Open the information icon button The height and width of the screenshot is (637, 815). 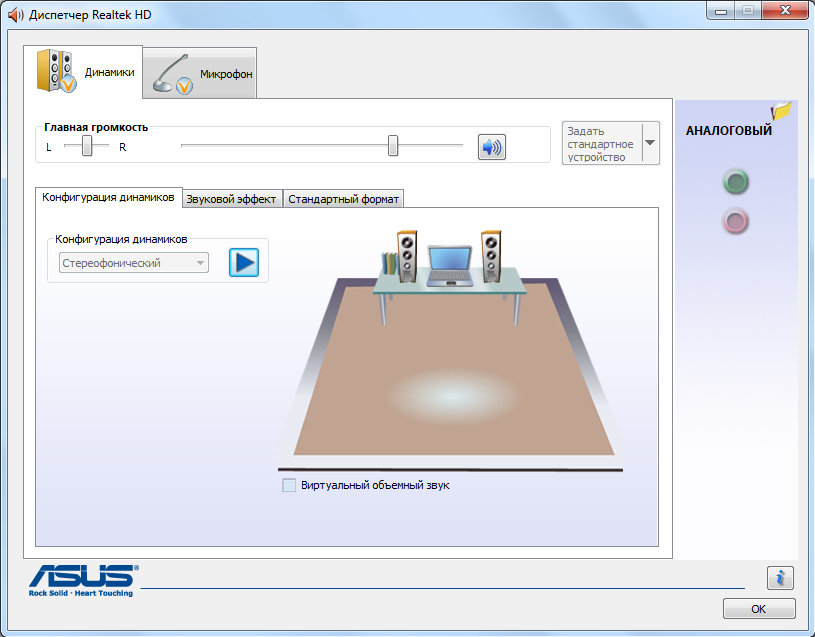[x=780, y=578]
